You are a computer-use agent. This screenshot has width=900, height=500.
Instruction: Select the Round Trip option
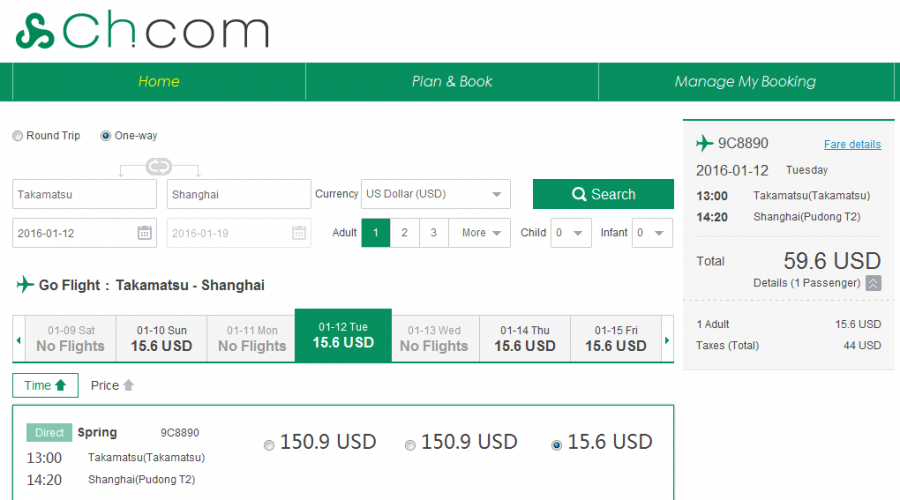pos(18,136)
